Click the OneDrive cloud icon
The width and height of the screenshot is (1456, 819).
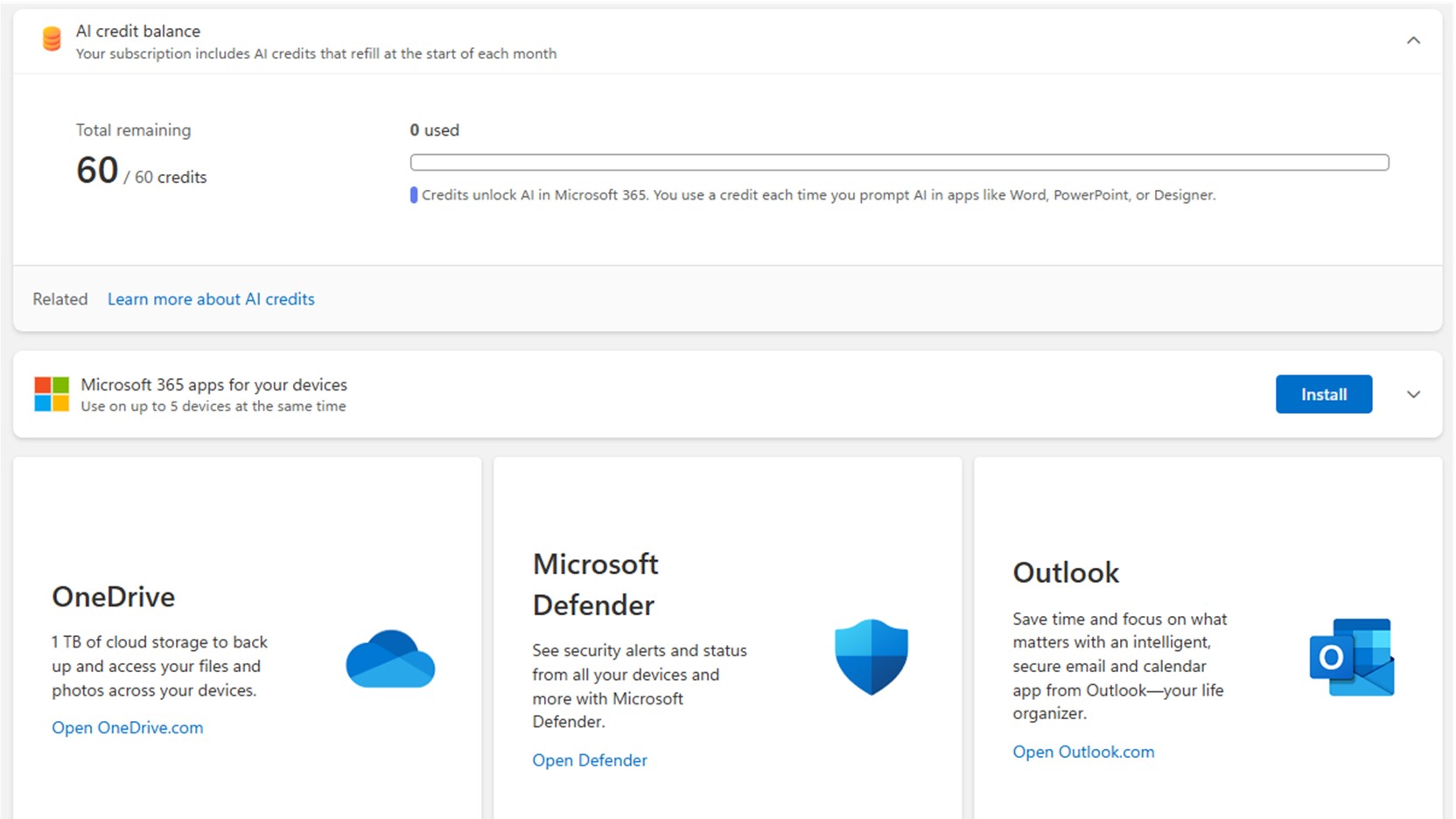pyautogui.click(x=390, y=659)
